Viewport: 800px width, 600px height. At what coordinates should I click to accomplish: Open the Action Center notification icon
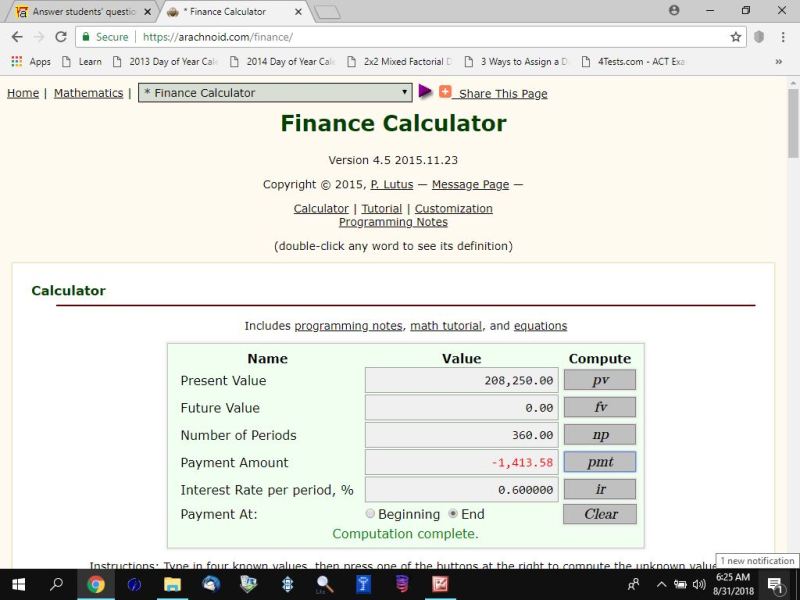coord(775,585)
